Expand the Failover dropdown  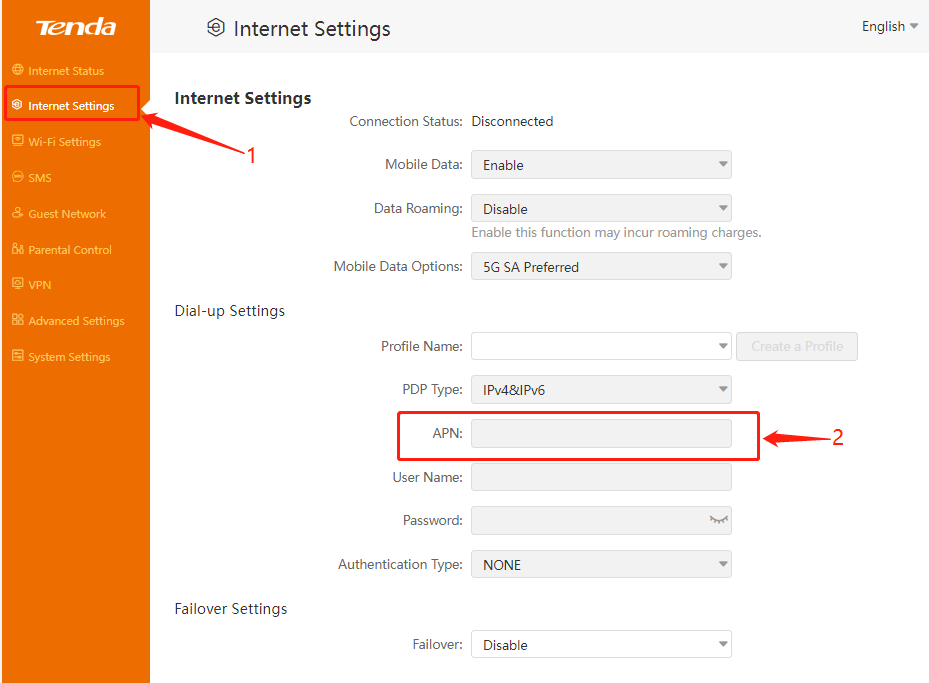click(601, 645)
